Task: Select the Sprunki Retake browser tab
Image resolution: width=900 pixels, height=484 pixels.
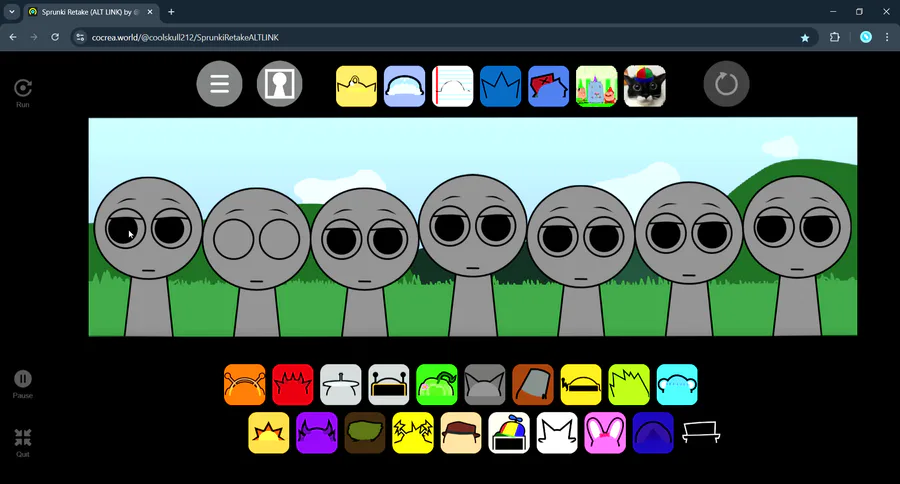Action: click(x=92, y=11)
